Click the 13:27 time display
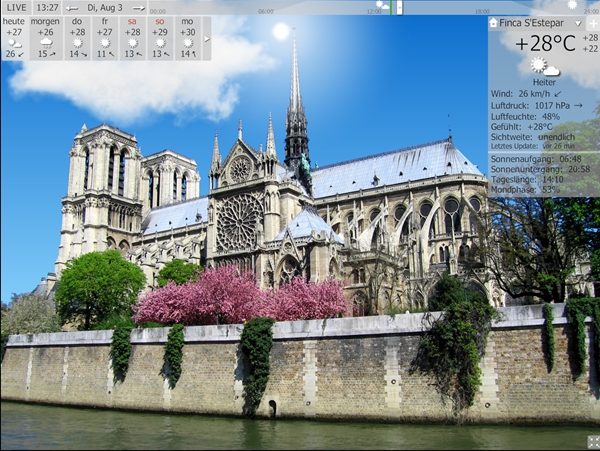The height and width of the screenshot is (451, 600). click(47, 7)
